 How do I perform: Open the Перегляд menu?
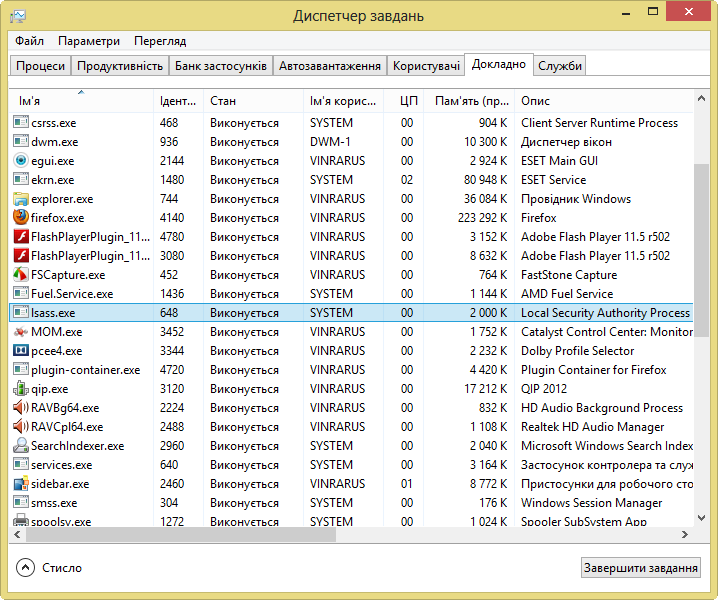(x=160, y=41)
